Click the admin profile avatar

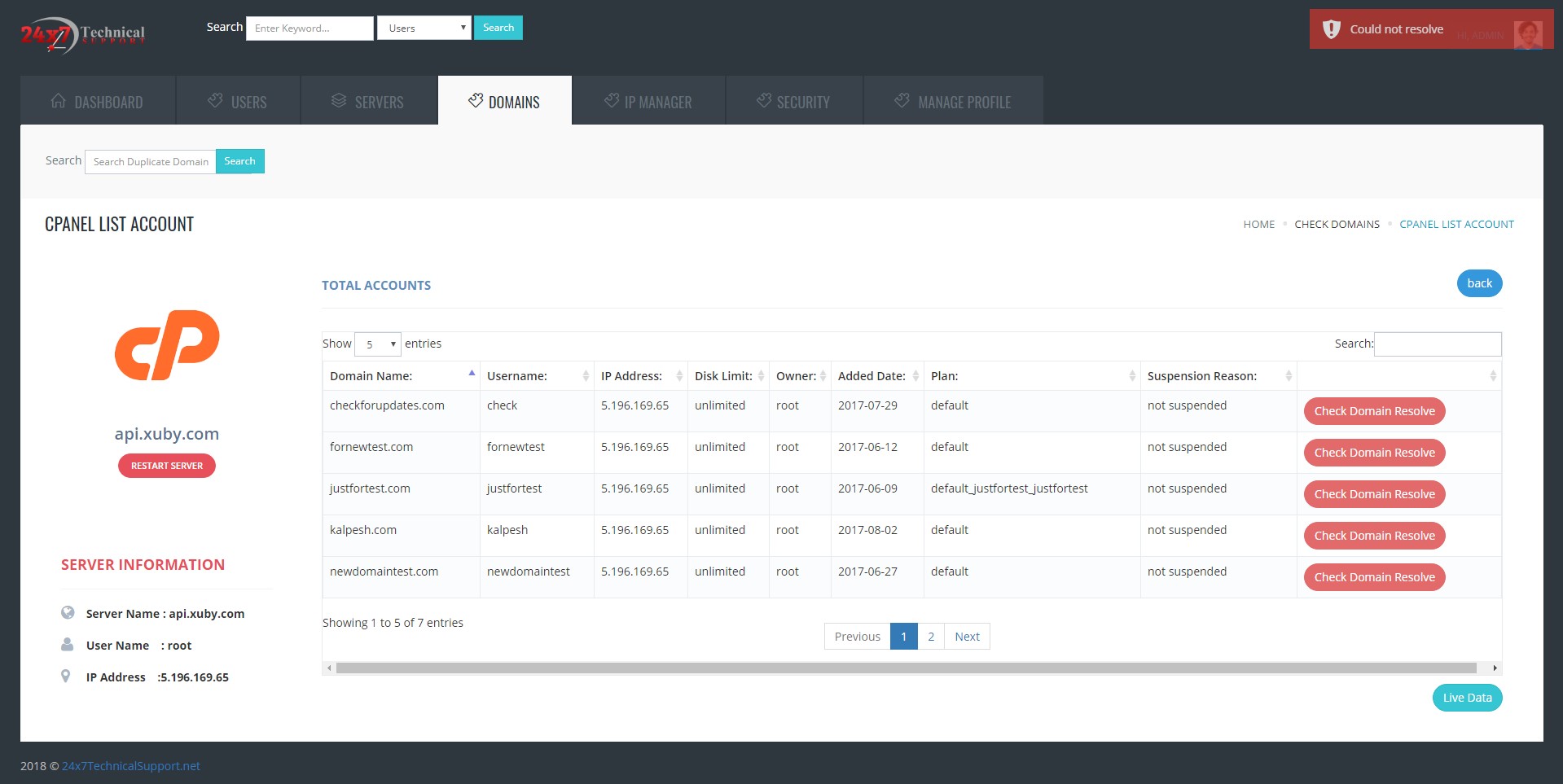pyautogui.click(x=1527, y=35)
